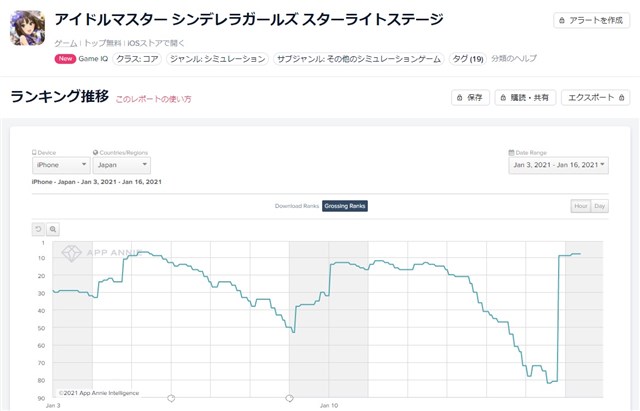Expand the Jan 3 – Jan 16 date range

pos(558,165)
